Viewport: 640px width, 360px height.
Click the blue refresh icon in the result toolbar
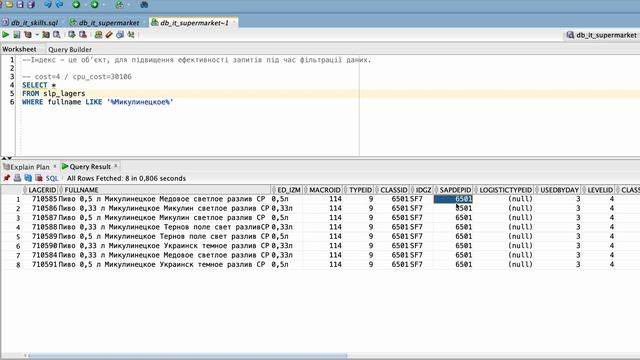pyautogui.click(x=28, y=178)
